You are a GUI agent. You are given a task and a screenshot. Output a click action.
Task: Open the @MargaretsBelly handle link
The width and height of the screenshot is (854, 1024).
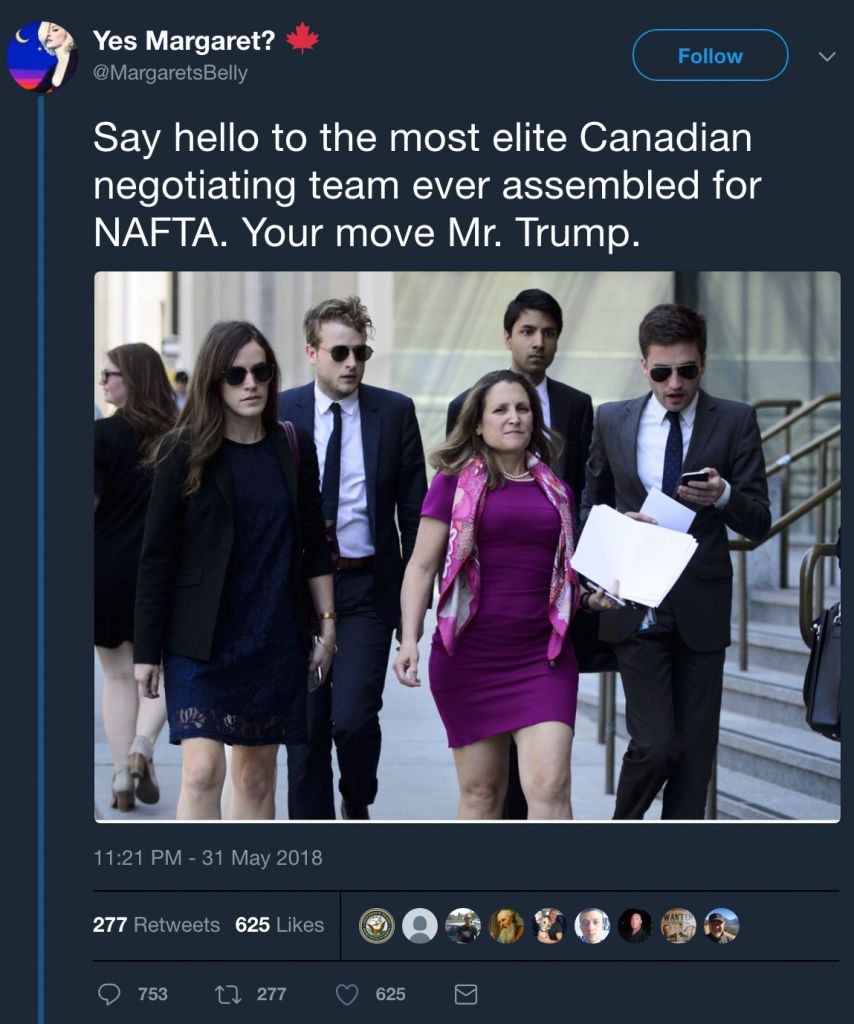(x=170, y=72)
